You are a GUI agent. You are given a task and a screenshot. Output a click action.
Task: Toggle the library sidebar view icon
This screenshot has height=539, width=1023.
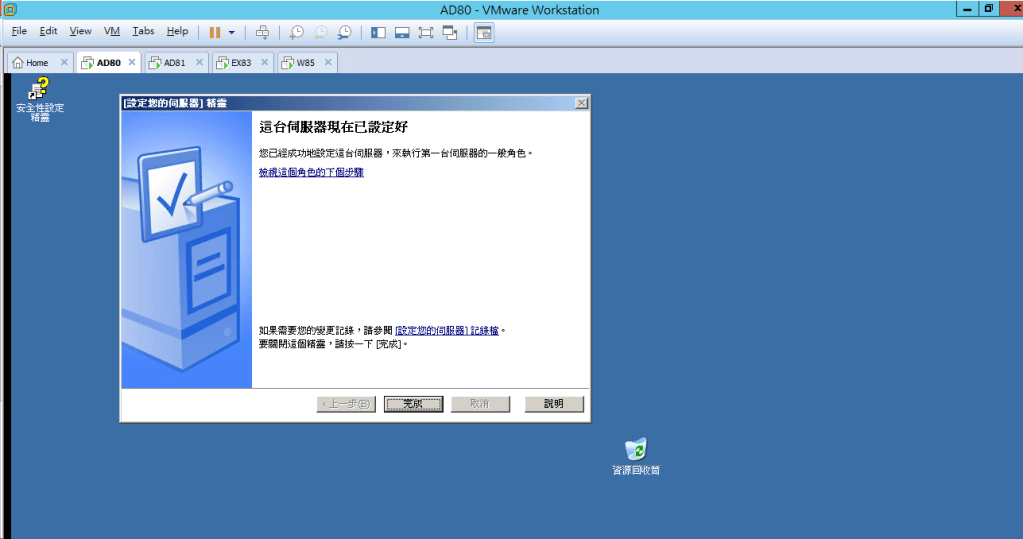click(378, 32)
